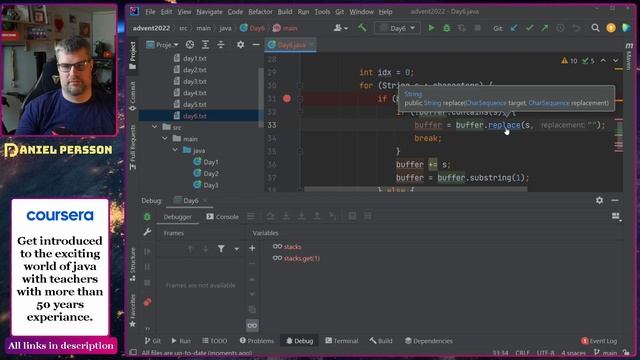640x360 pixels.
Task: Go to next highlighted error arrow
Action: [x=616, y=60]
